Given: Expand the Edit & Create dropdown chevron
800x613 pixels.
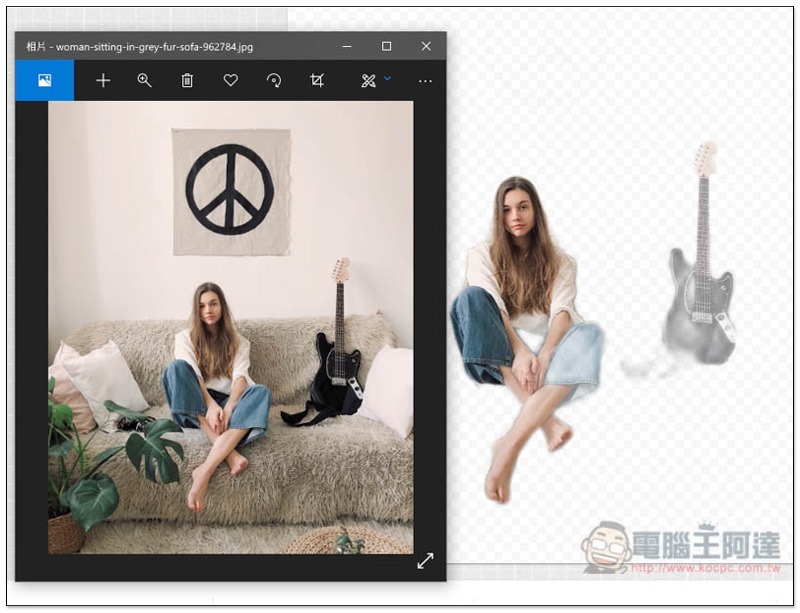Looking at the screenshot, I should pyautogui.click(x=388, y=79).
